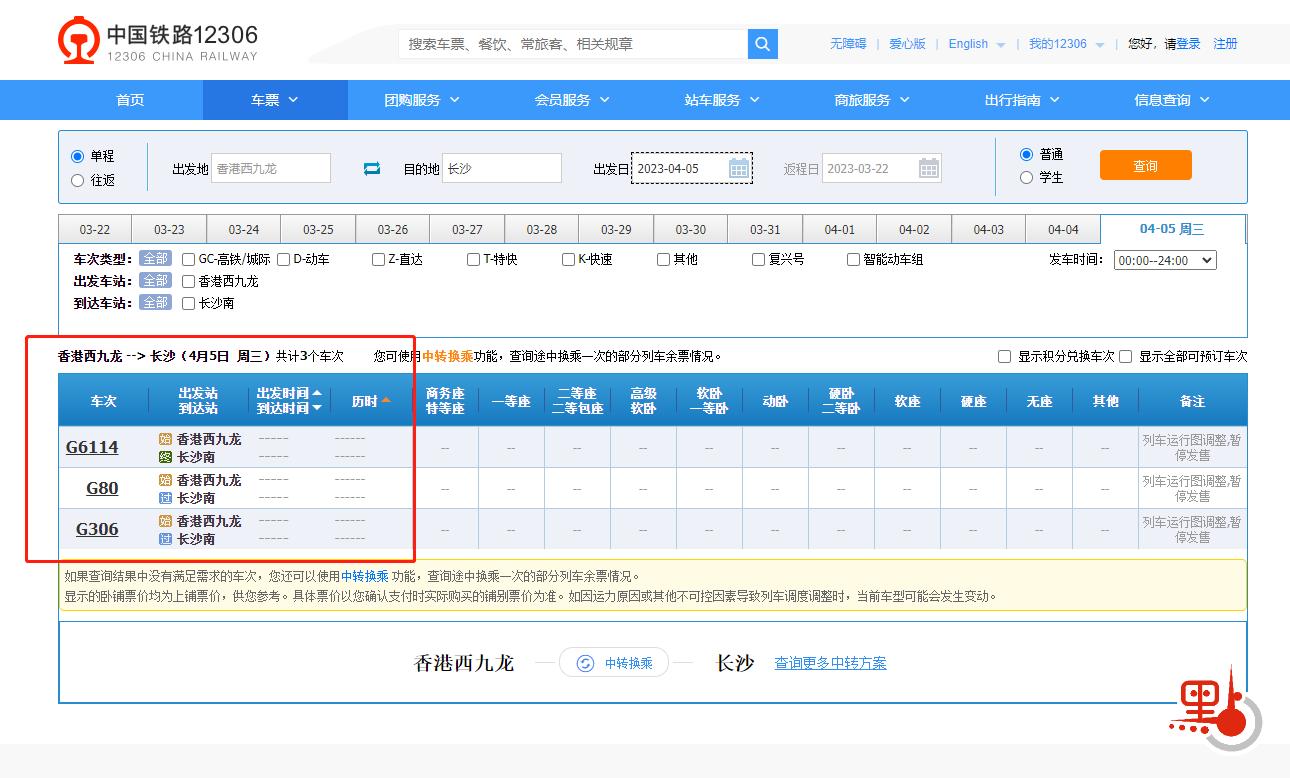Click the ascending sort arrow on 出发时间
Viewport: 1290px width, 778px height.
(x=316, y=393)
